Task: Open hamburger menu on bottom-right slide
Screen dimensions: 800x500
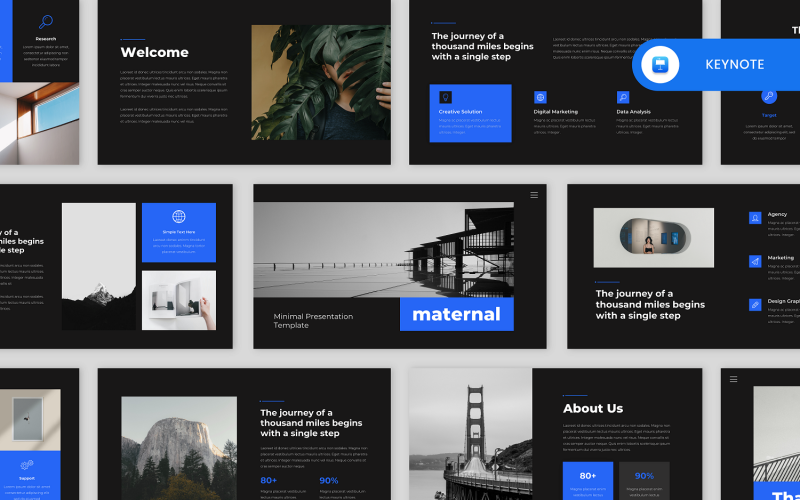Action: [x=734, y=379]
